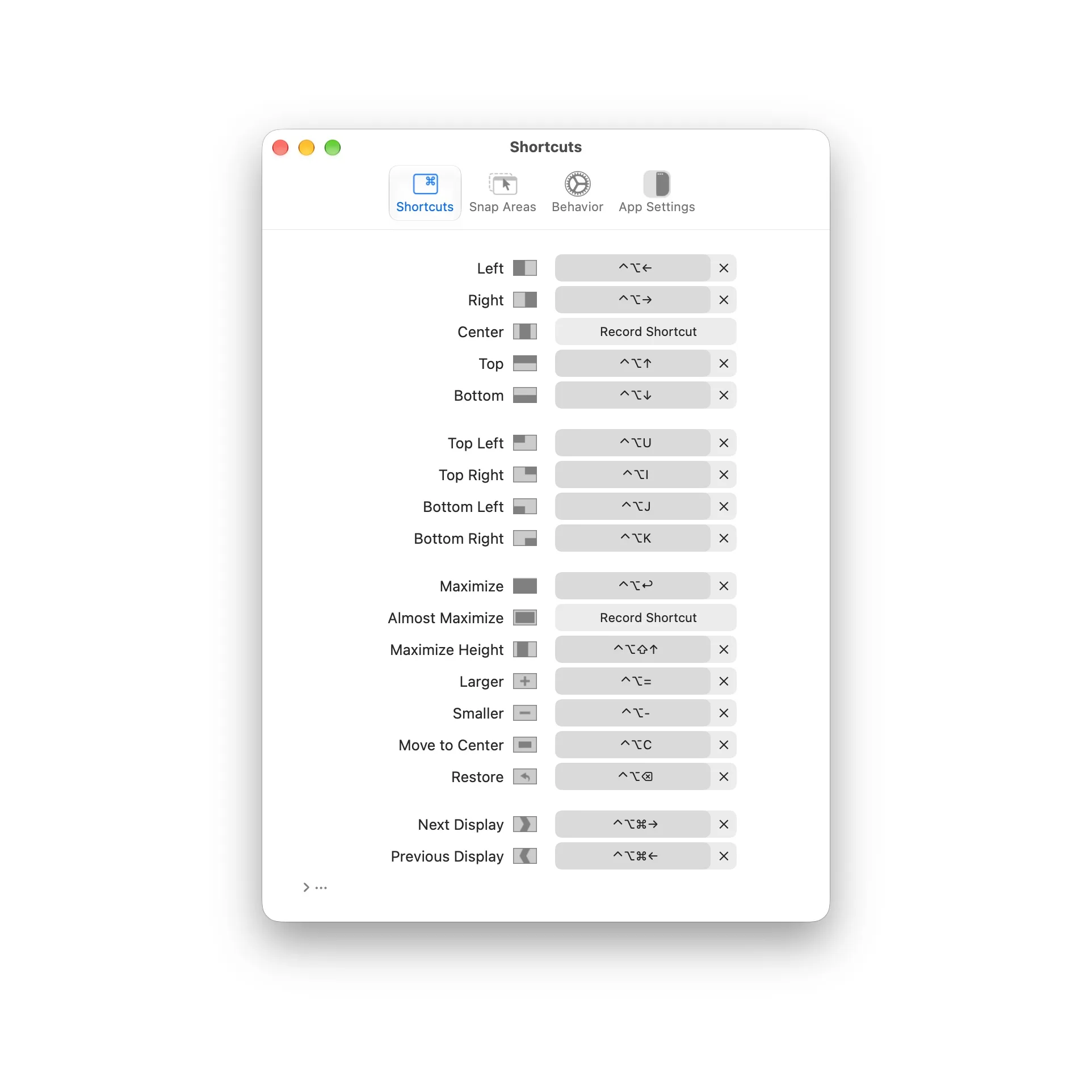
Task: Clear the Move to Center shortcut
Action: tap(724, 745)
